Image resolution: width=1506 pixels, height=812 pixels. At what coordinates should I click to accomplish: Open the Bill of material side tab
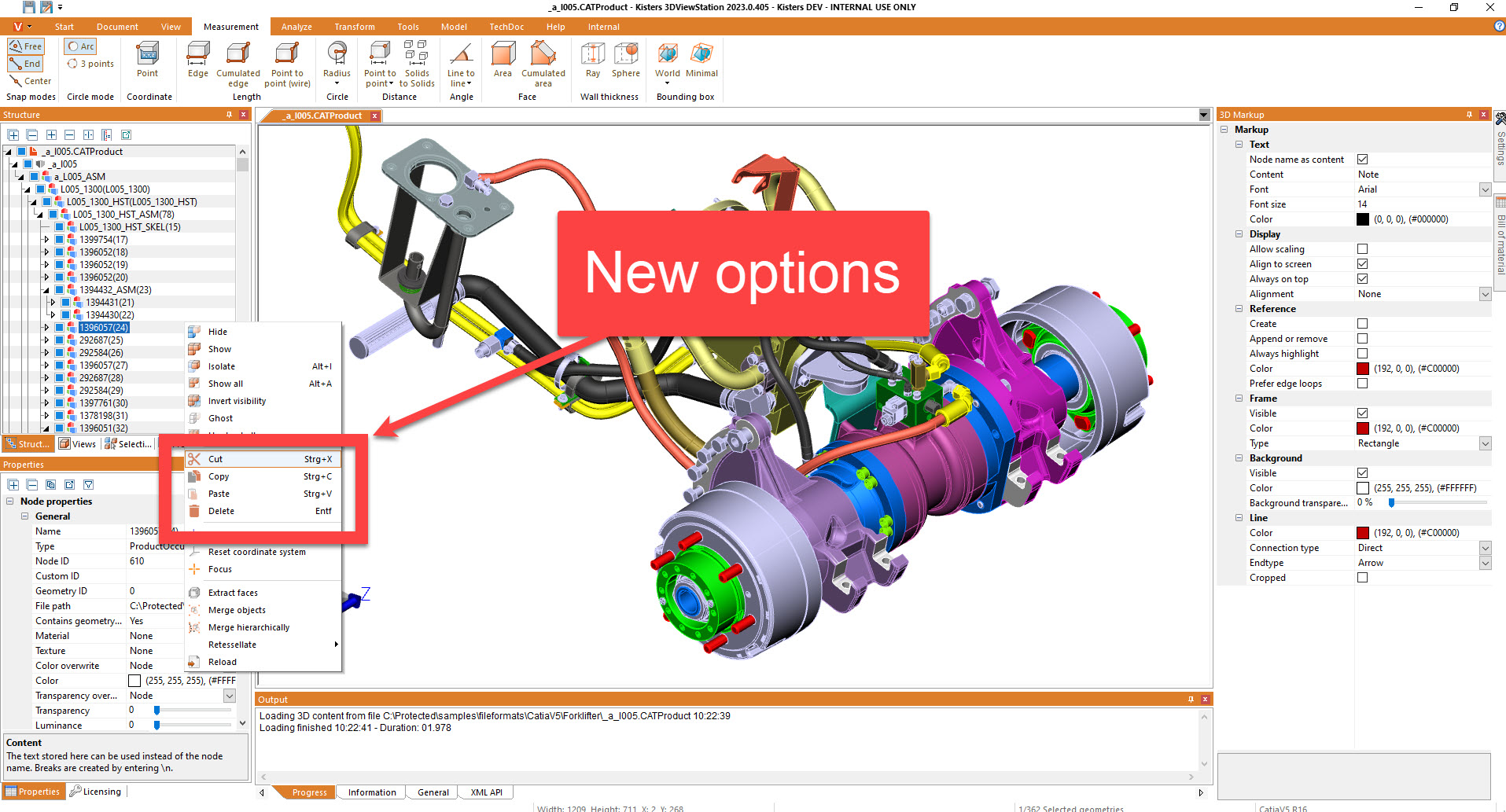(1500, 244)
